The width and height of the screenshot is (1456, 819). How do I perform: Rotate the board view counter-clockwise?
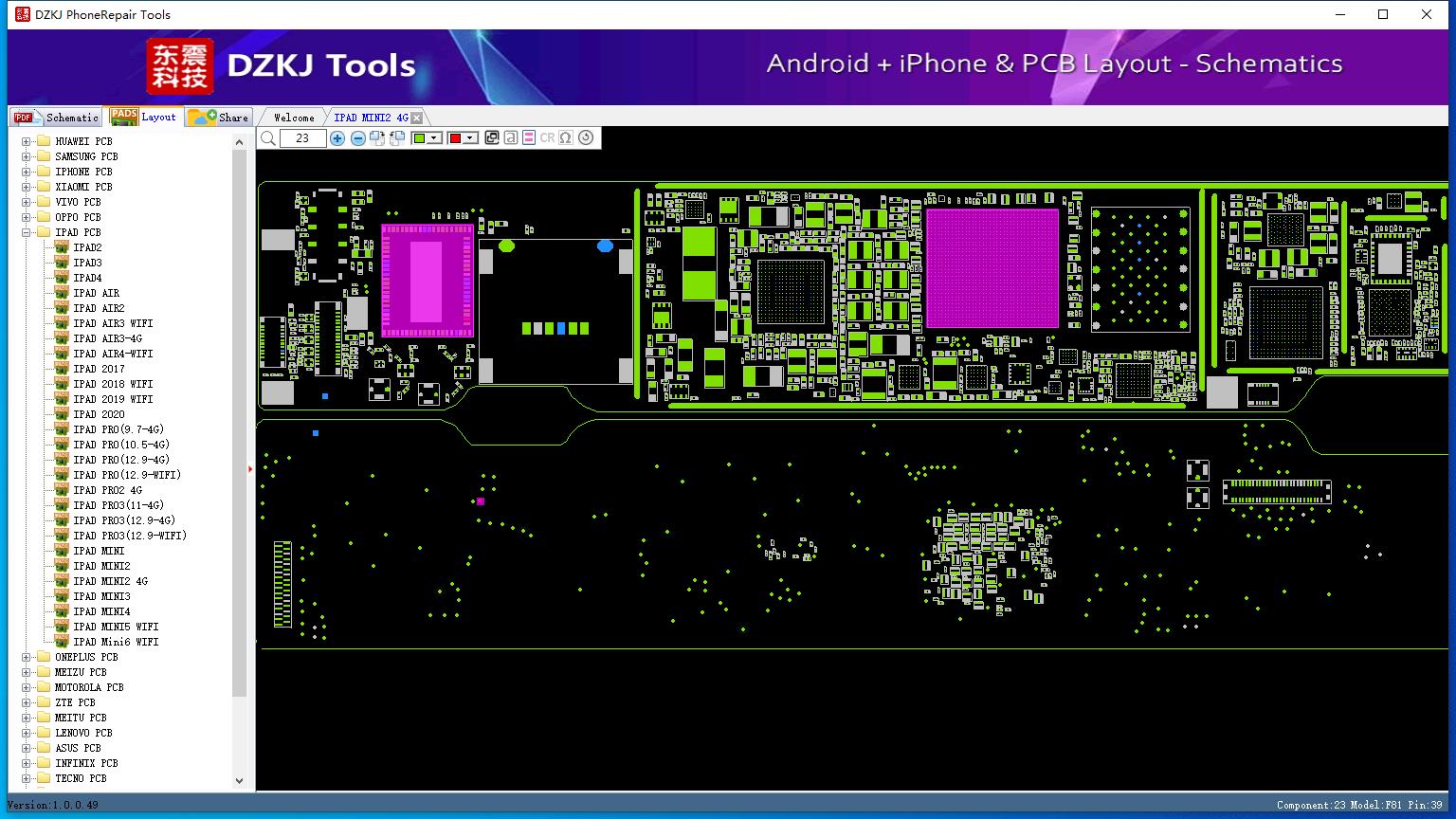coord(397,138)
